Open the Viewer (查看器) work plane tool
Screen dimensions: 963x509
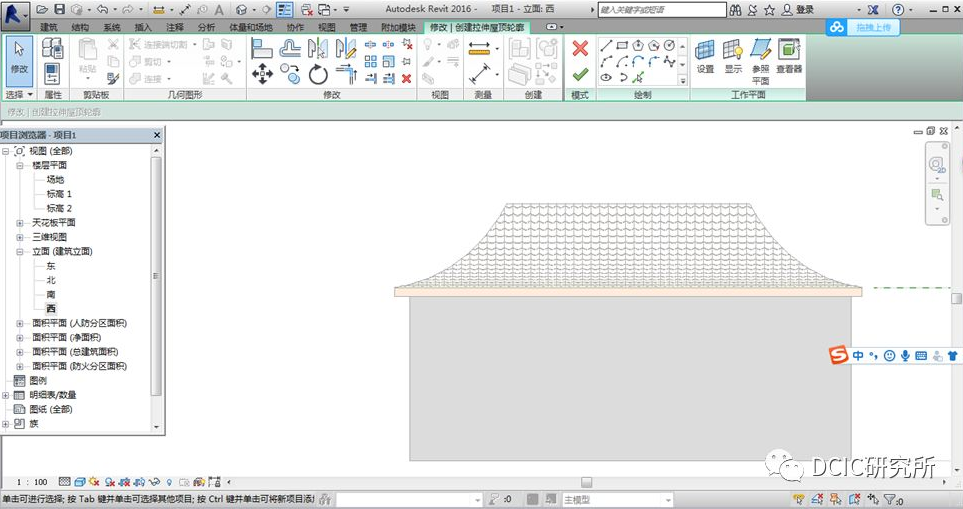tap(789, 56)
